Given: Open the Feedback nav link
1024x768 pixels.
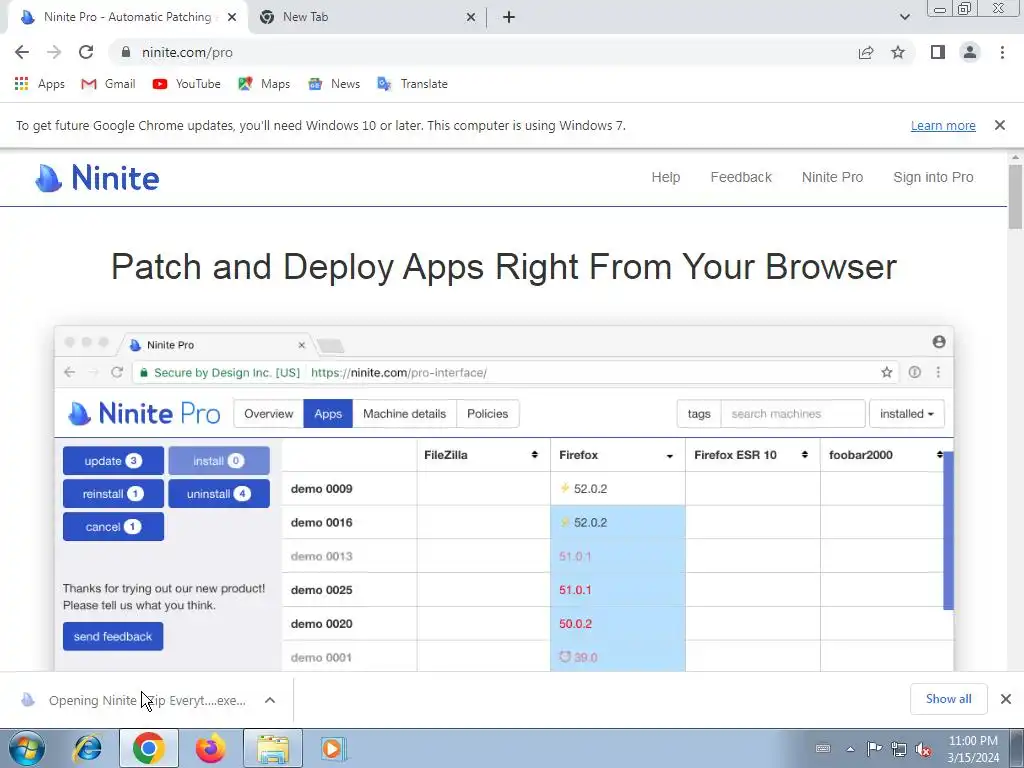Looking at the screenshot, I should point(741,177).
